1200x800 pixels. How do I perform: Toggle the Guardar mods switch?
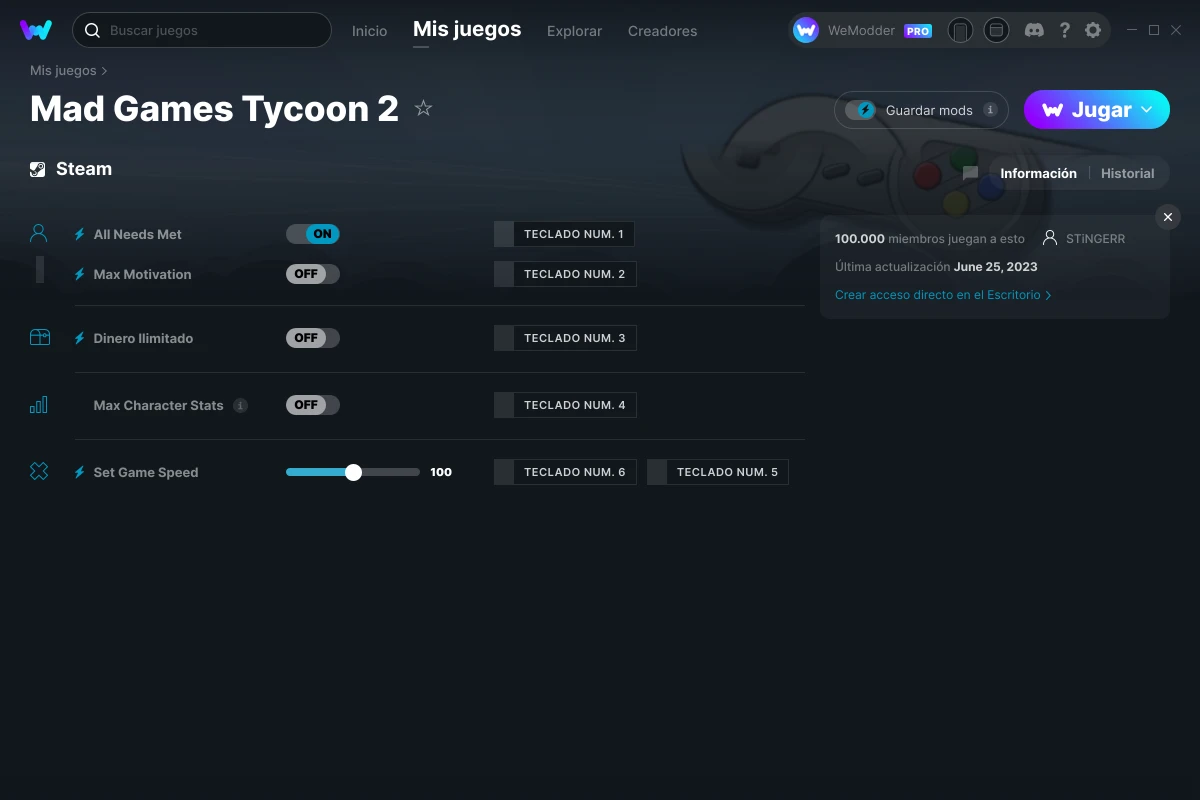[x=860, y=110]
